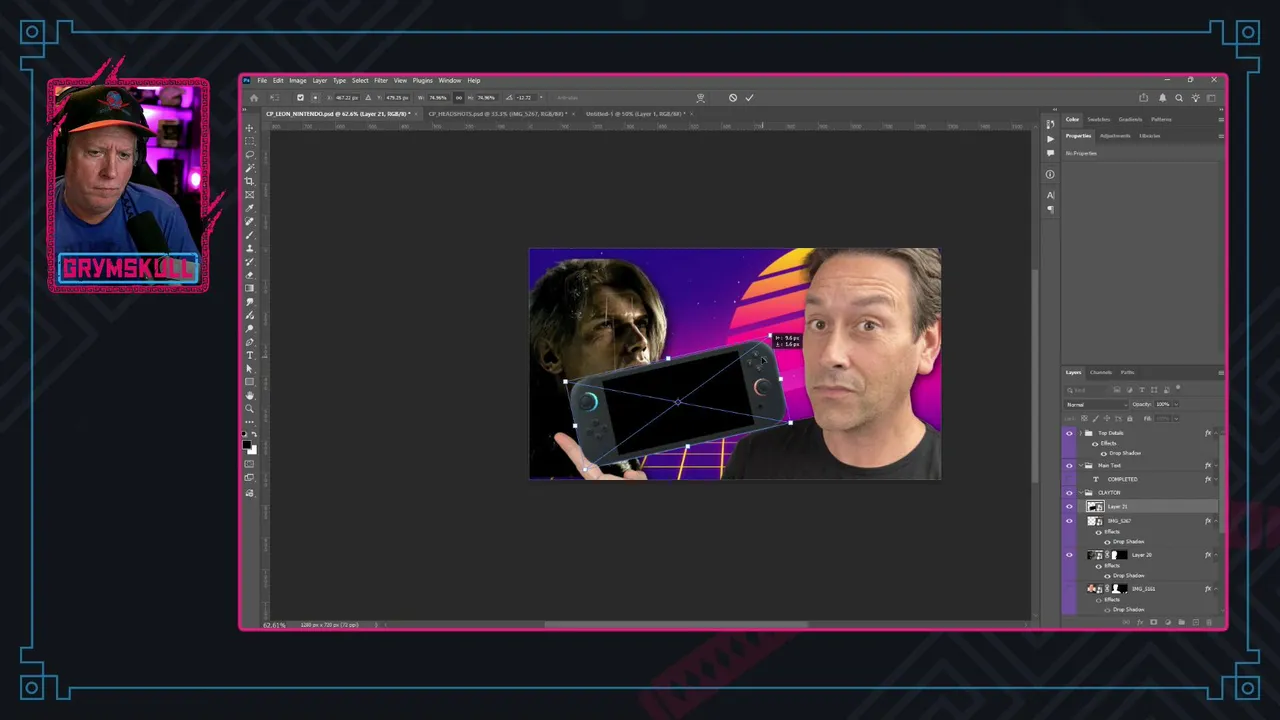Click the Add layer mask icon
Image resolution: width=1280 pixels, height=720 pixels.
[x=1154, y=622]
